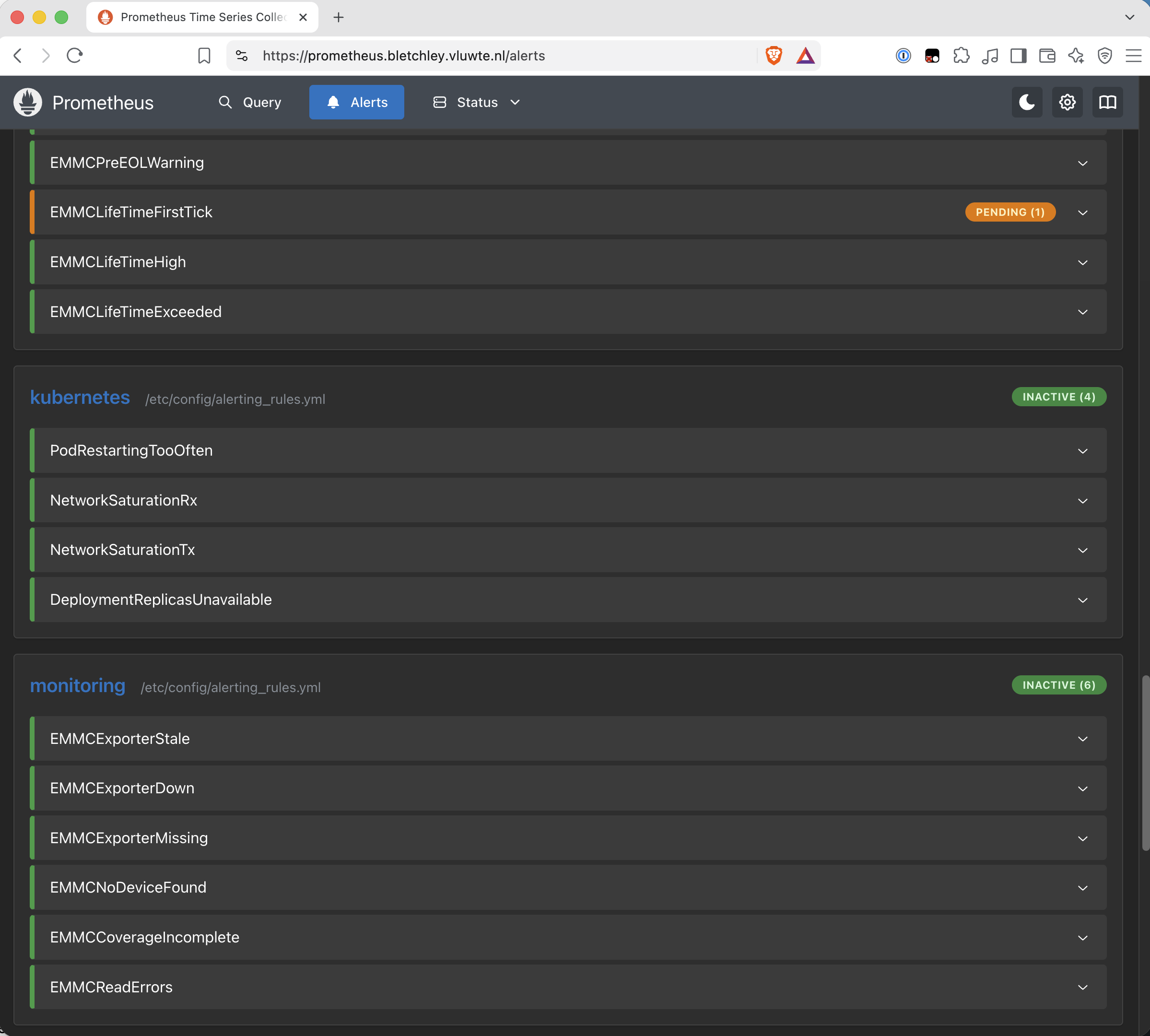Open a new browser tab

339,17
